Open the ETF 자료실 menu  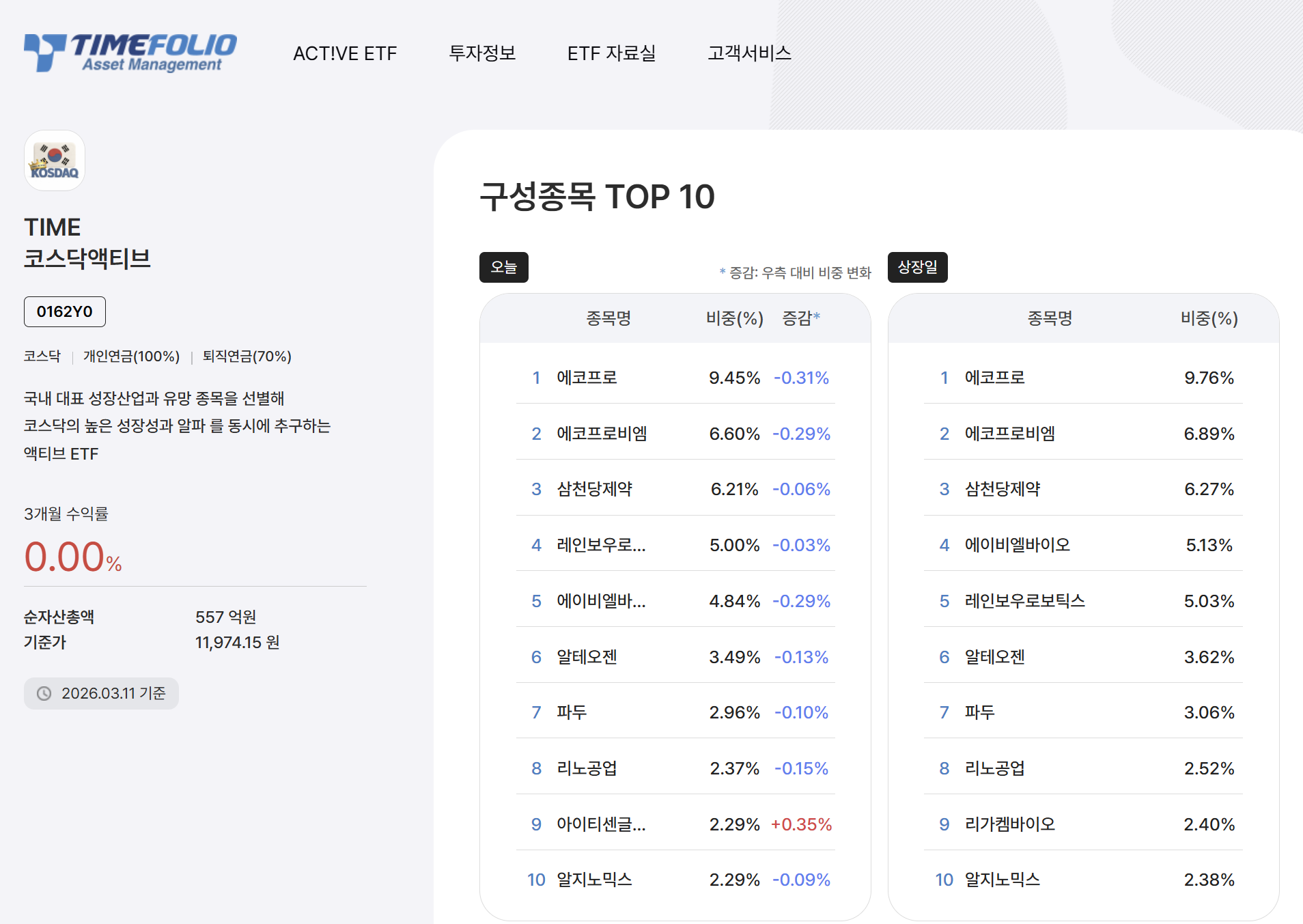(611, 53)
